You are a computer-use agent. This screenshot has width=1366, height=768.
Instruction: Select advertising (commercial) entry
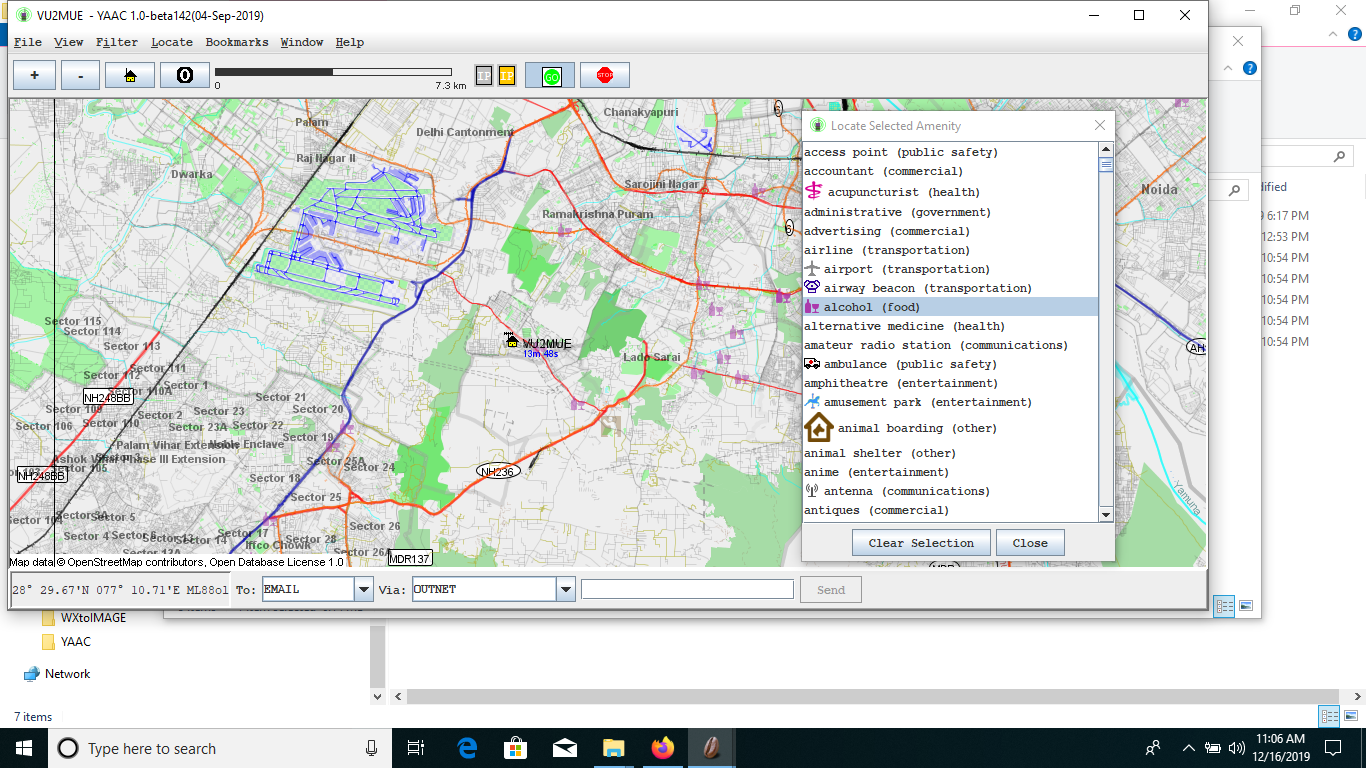tap(950, 231)
